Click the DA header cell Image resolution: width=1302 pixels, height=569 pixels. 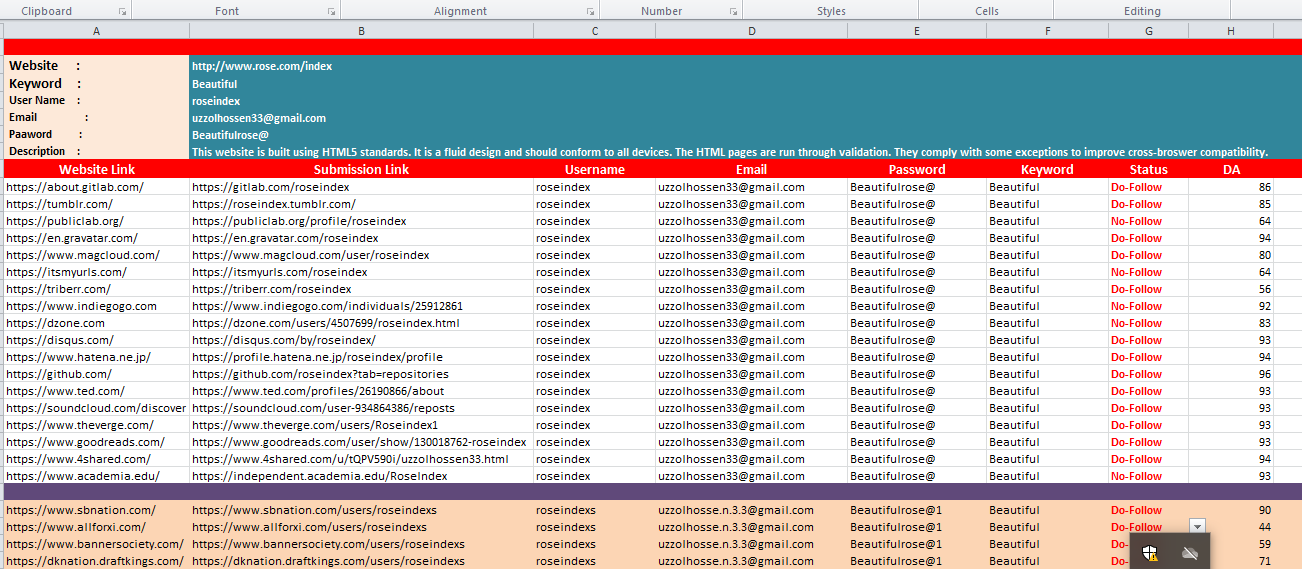[1231, 169]
